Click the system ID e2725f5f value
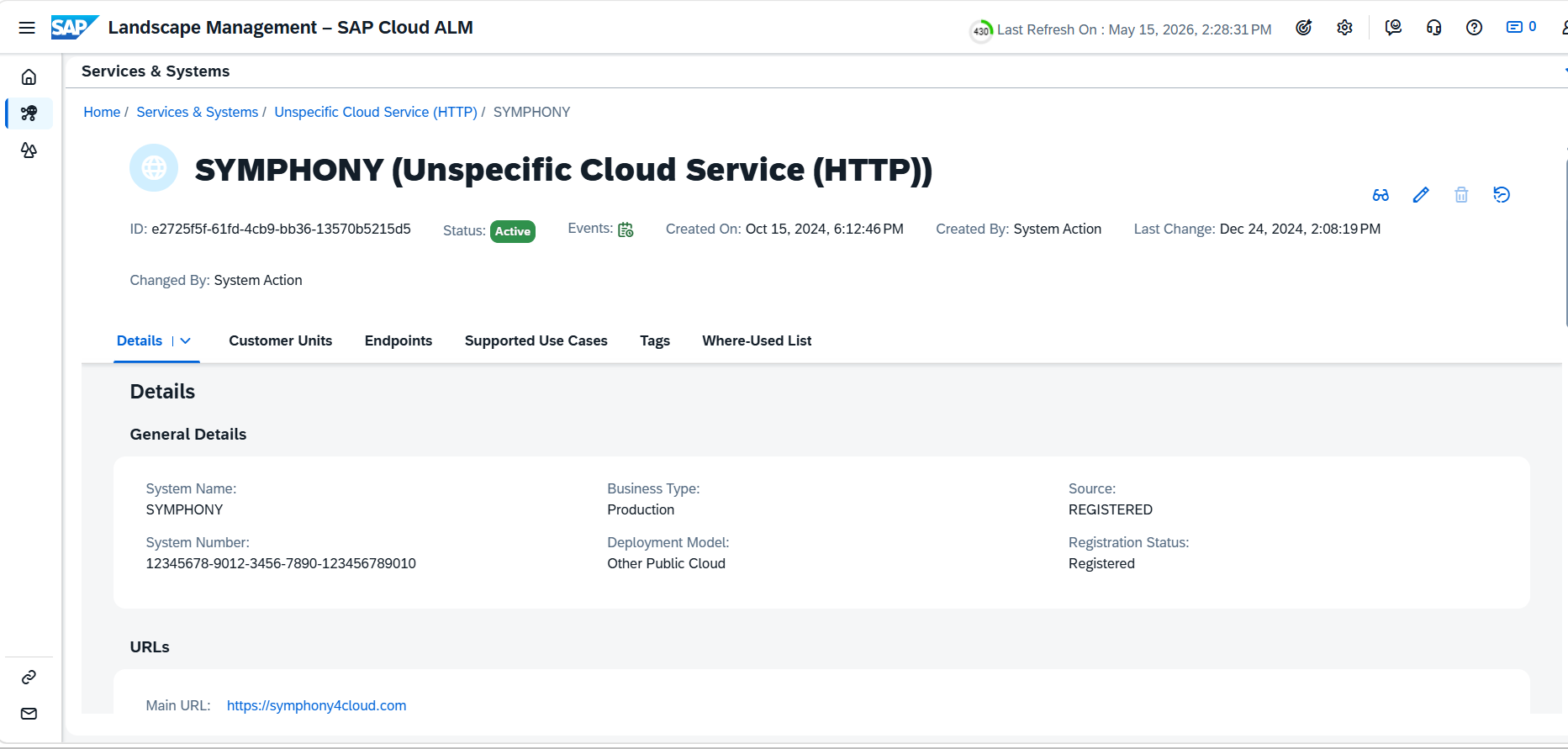 (x=281, y=229)
